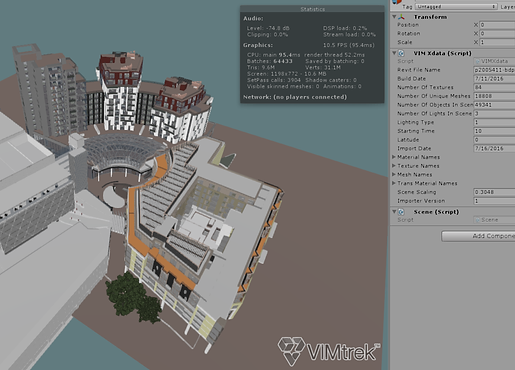This screenshot has height=370, width=515.
Task: Collapse the VIM Xdata (Script) component
Action: (394, 53)
